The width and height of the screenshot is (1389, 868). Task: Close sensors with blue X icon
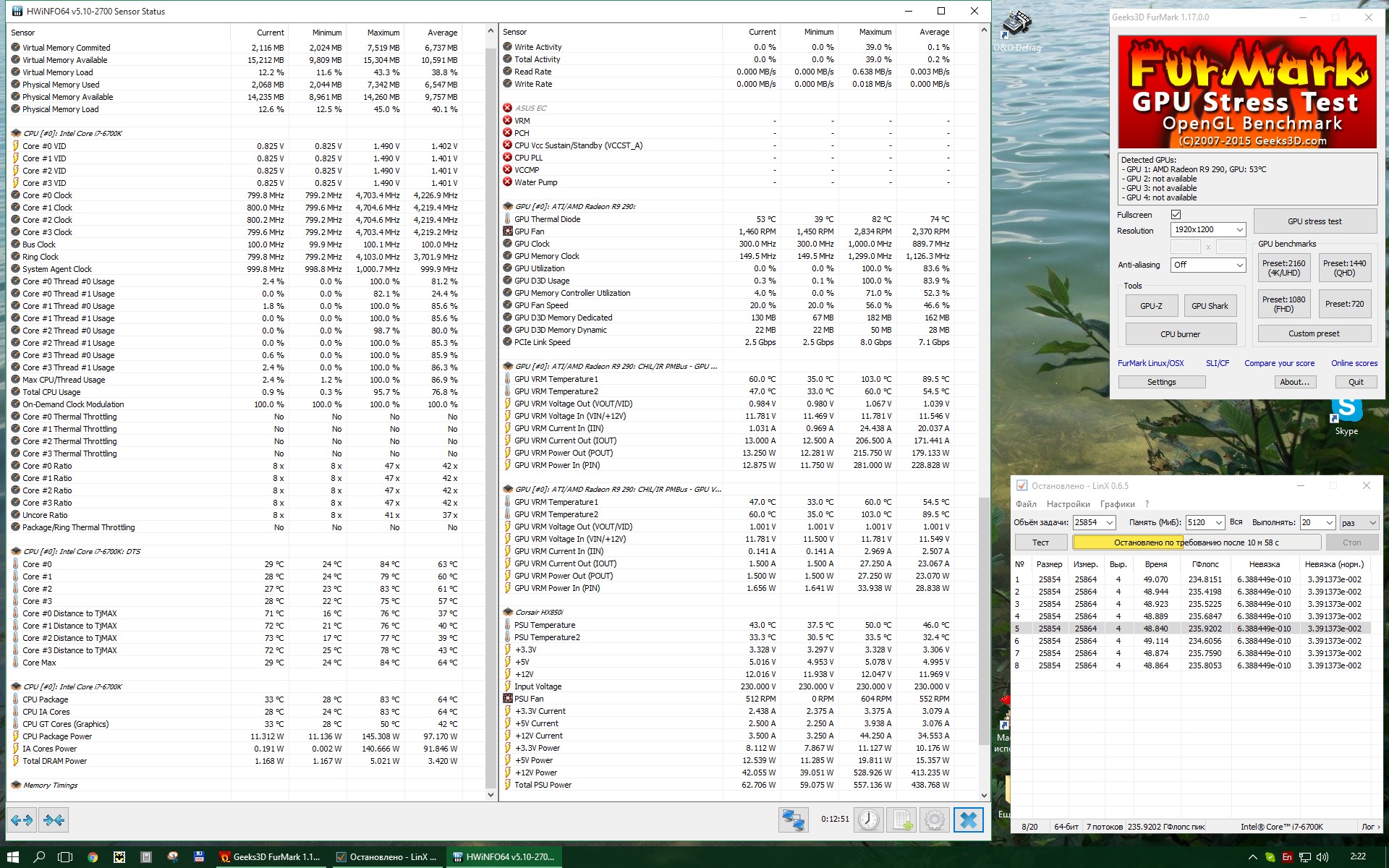[969, 820]
